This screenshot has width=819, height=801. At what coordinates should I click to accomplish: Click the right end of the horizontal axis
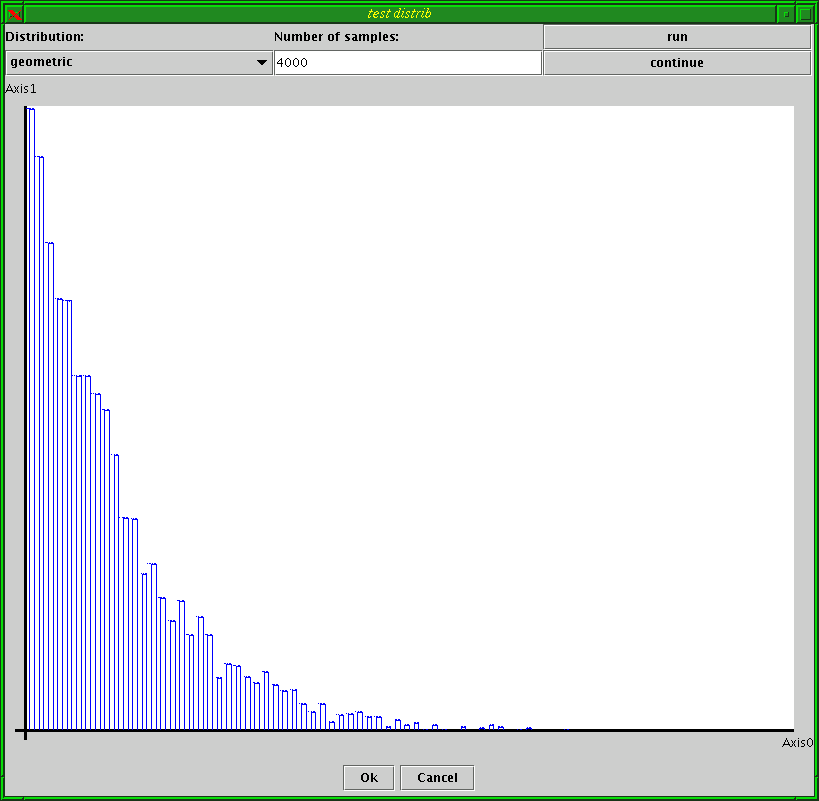791,730
